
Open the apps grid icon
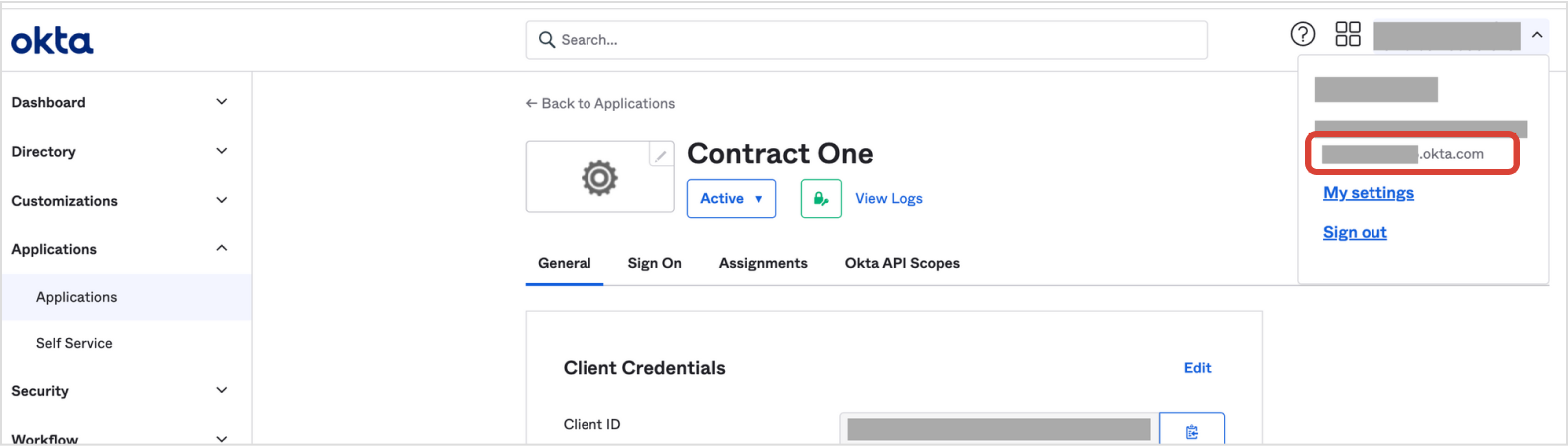1348,34
